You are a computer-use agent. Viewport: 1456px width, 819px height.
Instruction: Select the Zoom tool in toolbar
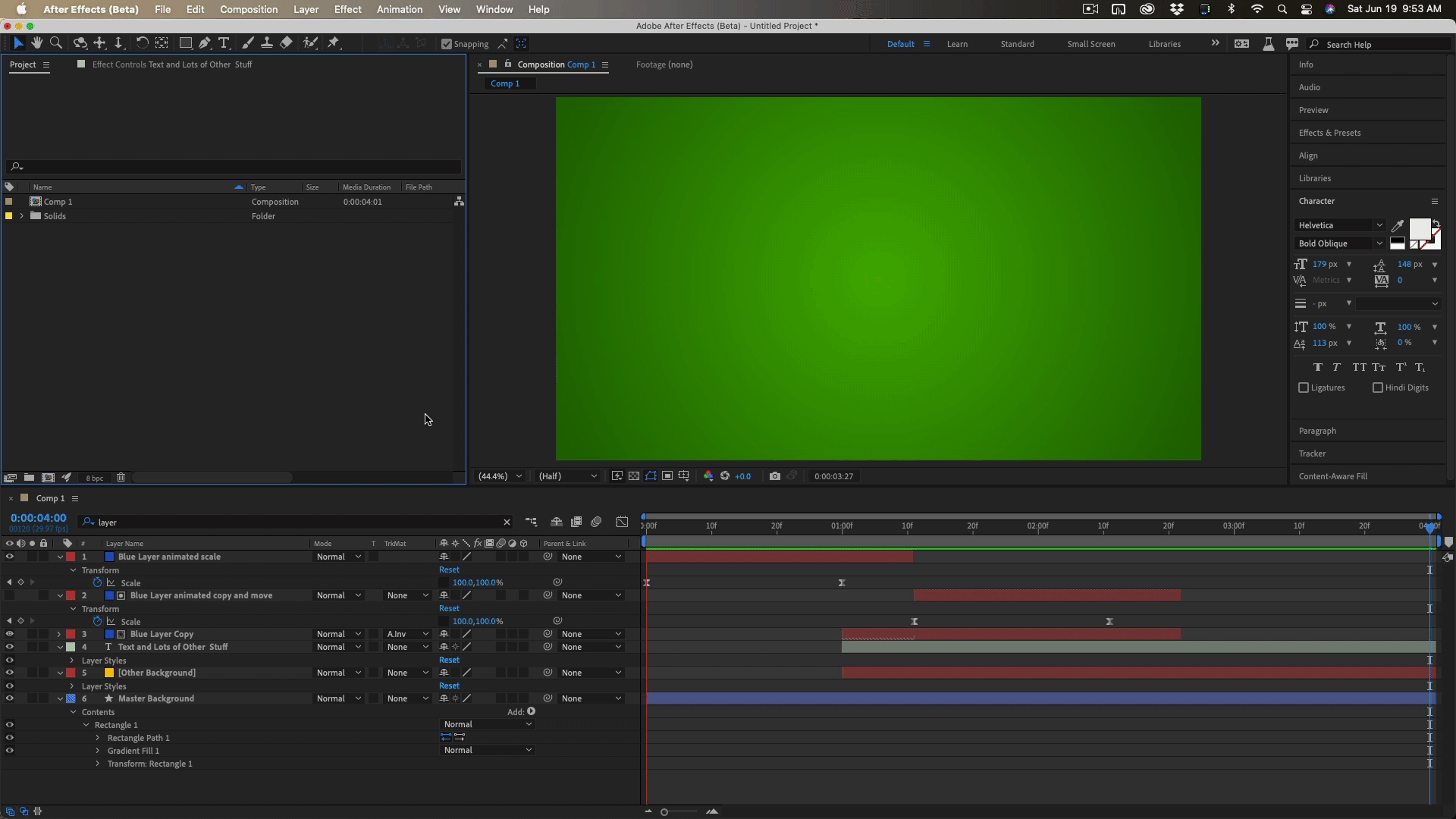[x=56, y=43]
